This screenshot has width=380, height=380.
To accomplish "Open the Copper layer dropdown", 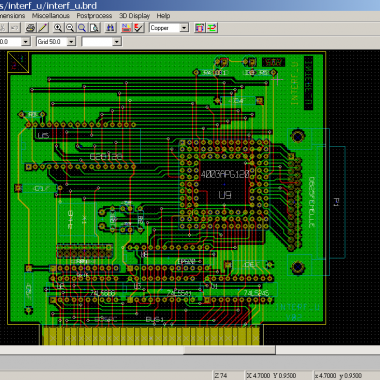I will pos(184,28).
